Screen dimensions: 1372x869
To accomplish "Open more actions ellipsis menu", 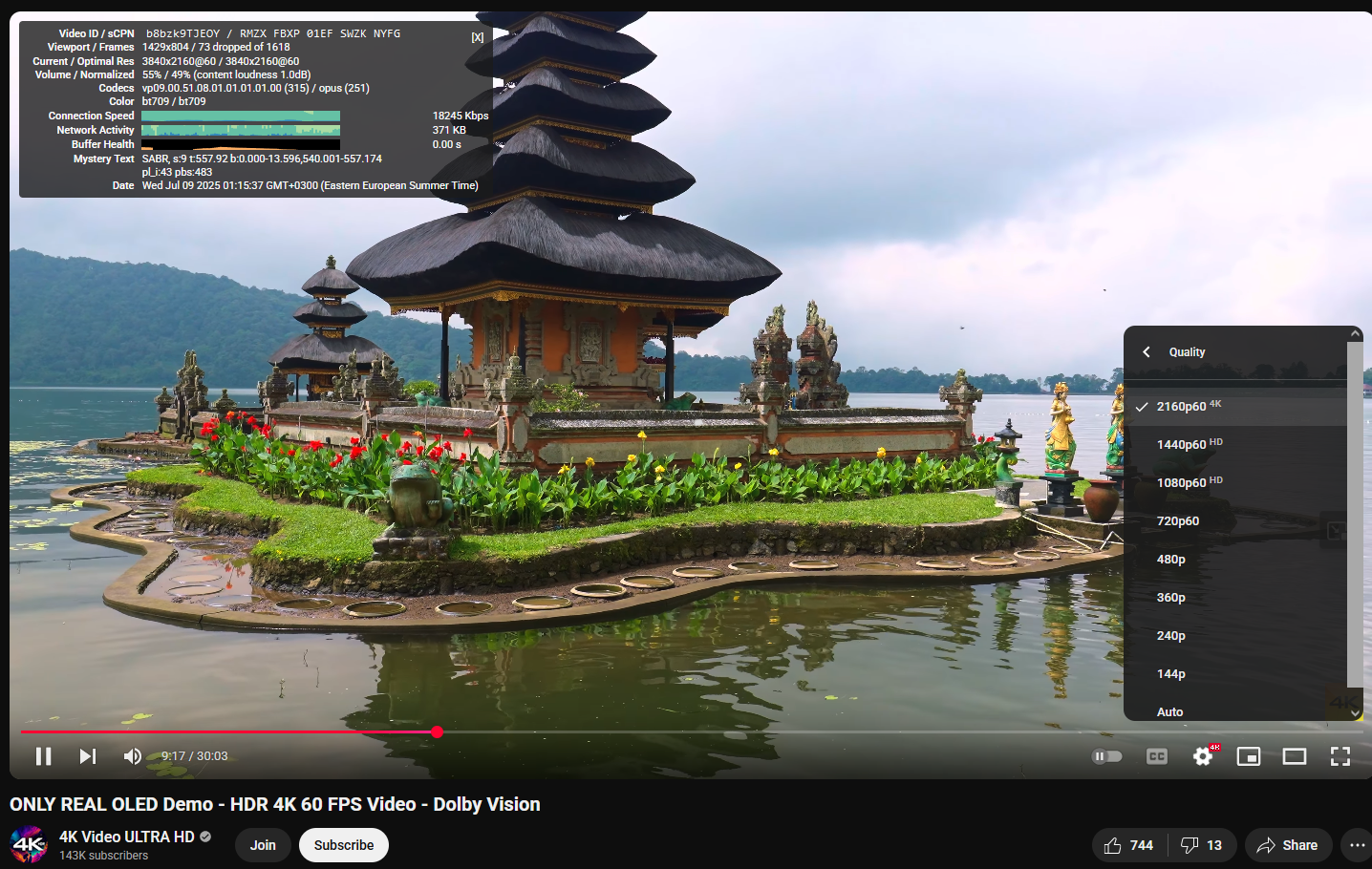I will tap(1357, 845).
